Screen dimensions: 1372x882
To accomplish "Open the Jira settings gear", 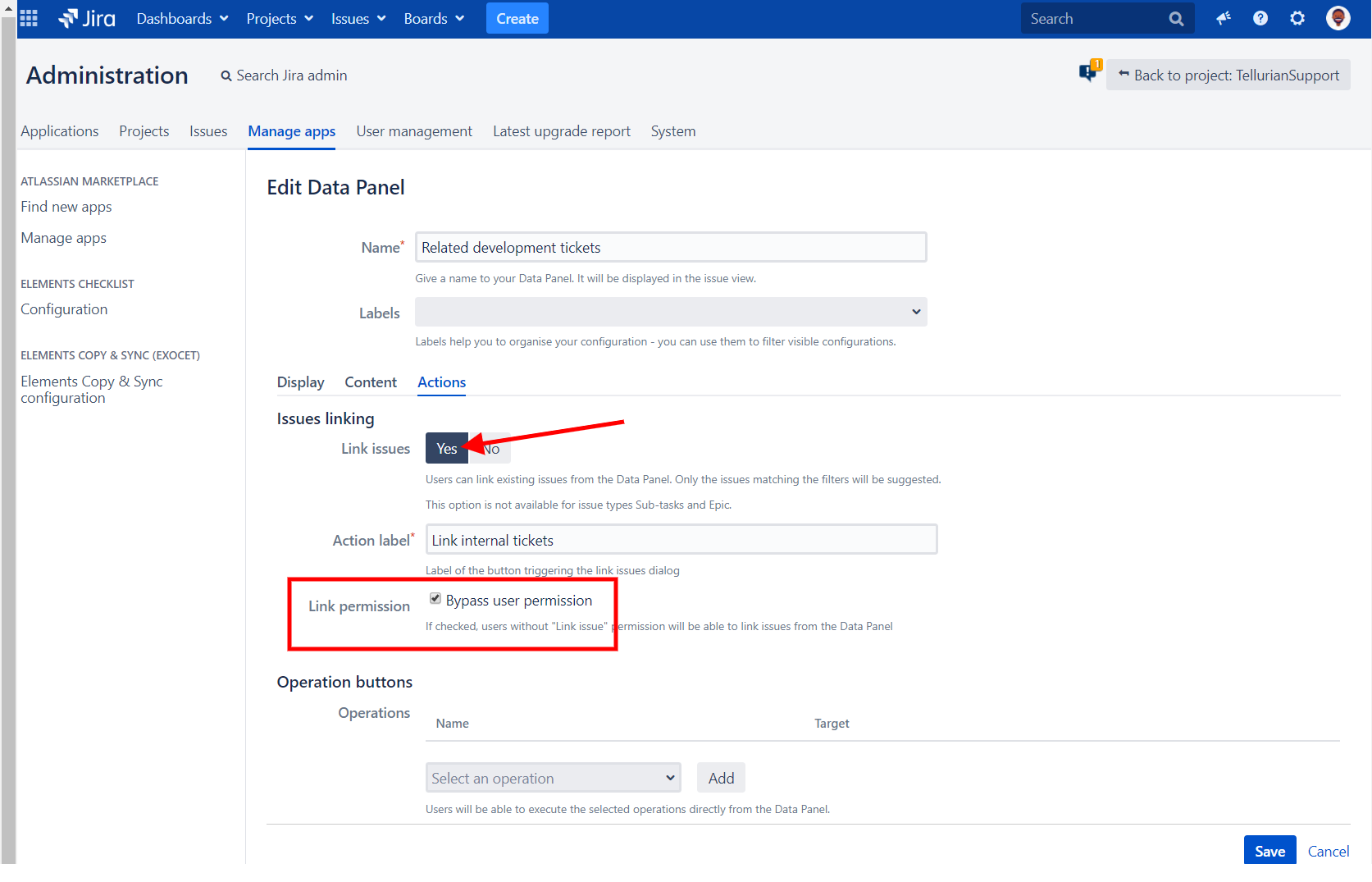I will point(1297,18).
